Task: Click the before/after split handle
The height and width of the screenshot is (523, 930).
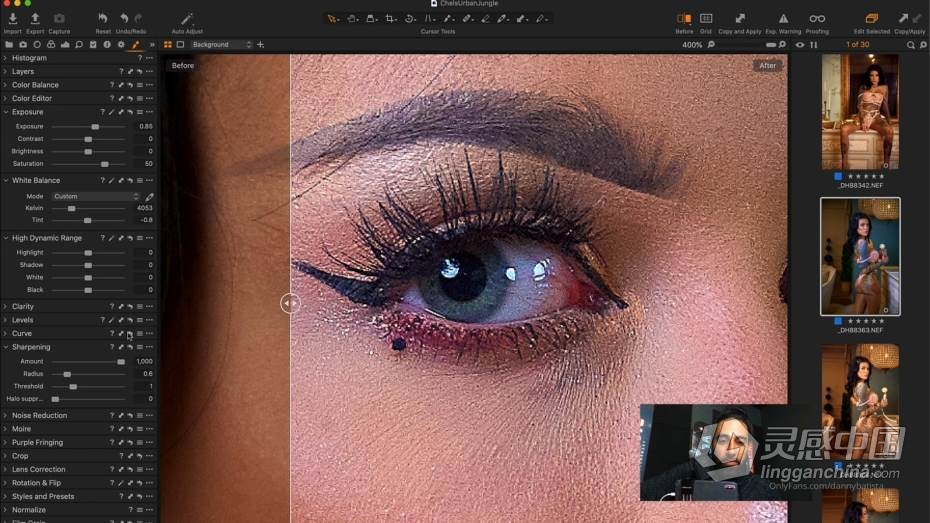Action: (290, 304)
